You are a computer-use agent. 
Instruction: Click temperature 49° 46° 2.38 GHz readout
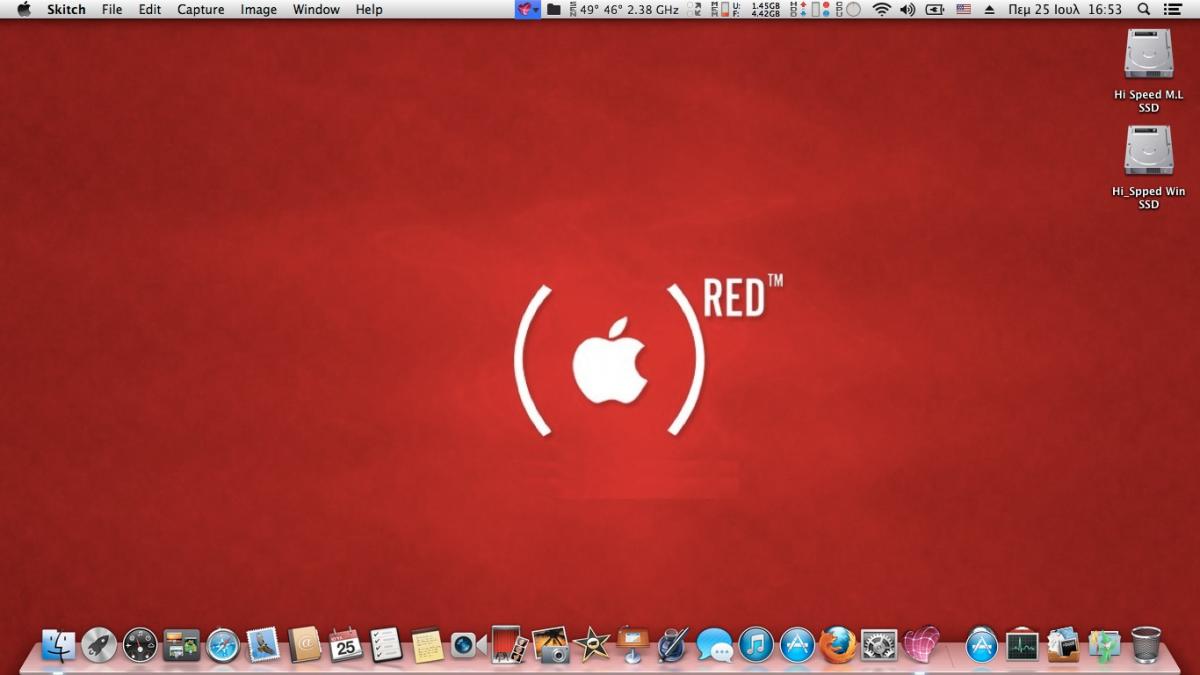tap(622, 9)
